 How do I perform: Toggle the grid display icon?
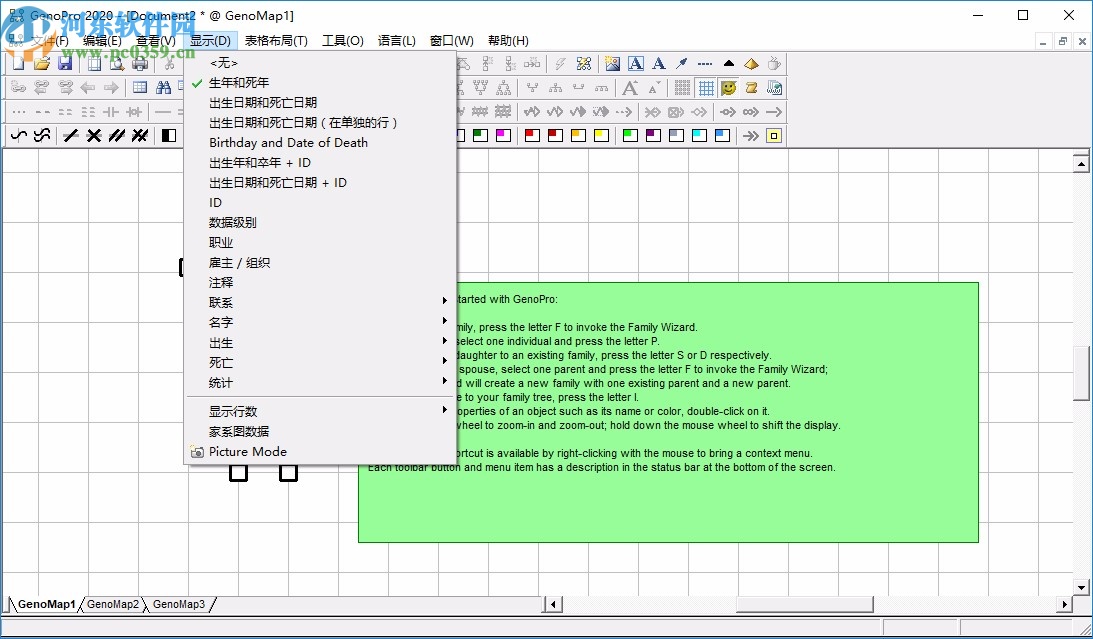704,88
